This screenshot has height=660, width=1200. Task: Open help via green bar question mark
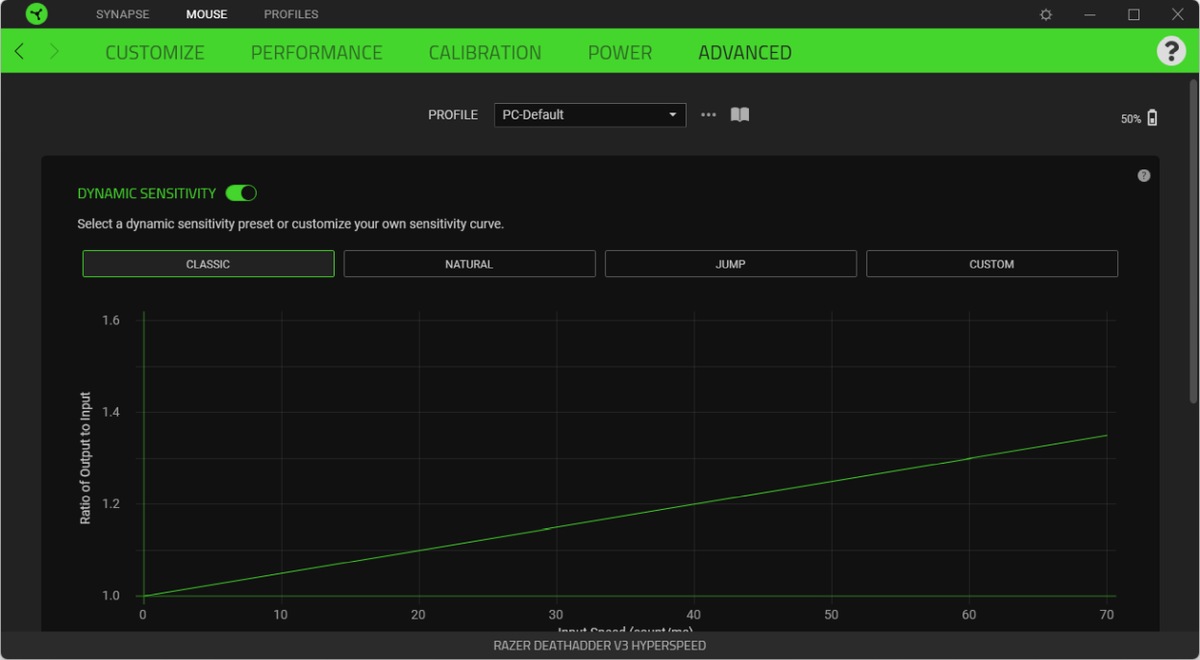click(x=1171, y=51)
